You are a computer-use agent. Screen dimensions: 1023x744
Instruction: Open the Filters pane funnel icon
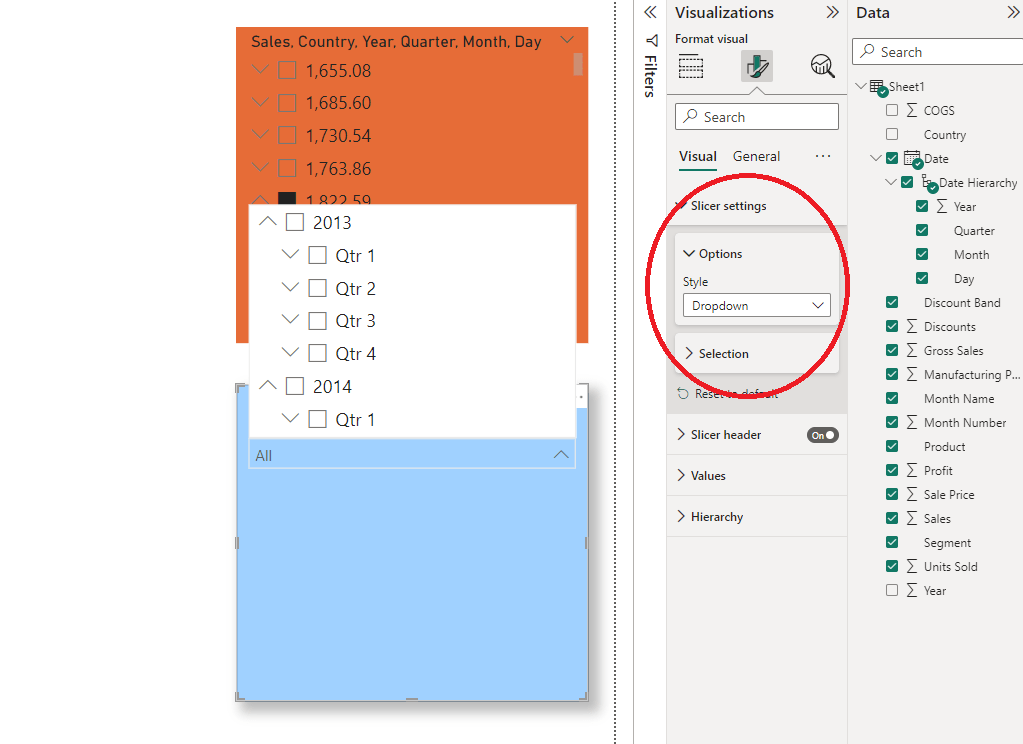coord(652,40)
